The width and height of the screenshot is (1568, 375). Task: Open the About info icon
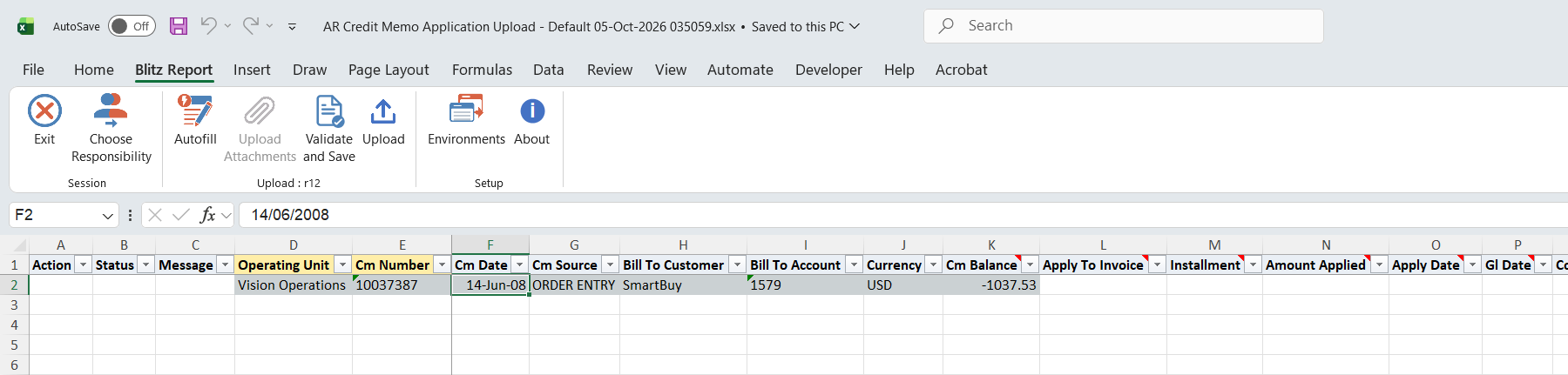tap(532, 111)
